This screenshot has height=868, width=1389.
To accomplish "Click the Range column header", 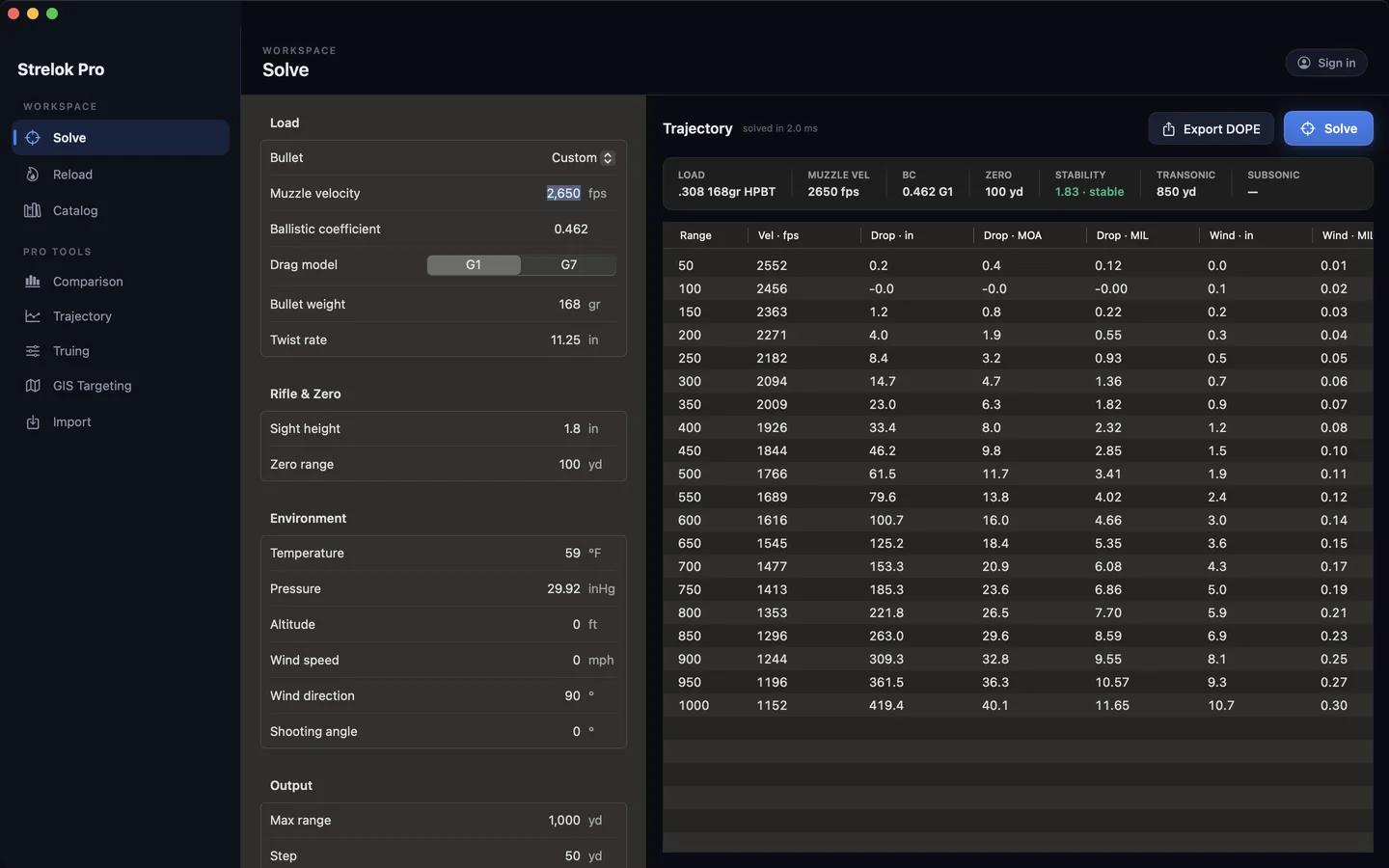I will 695,235.
